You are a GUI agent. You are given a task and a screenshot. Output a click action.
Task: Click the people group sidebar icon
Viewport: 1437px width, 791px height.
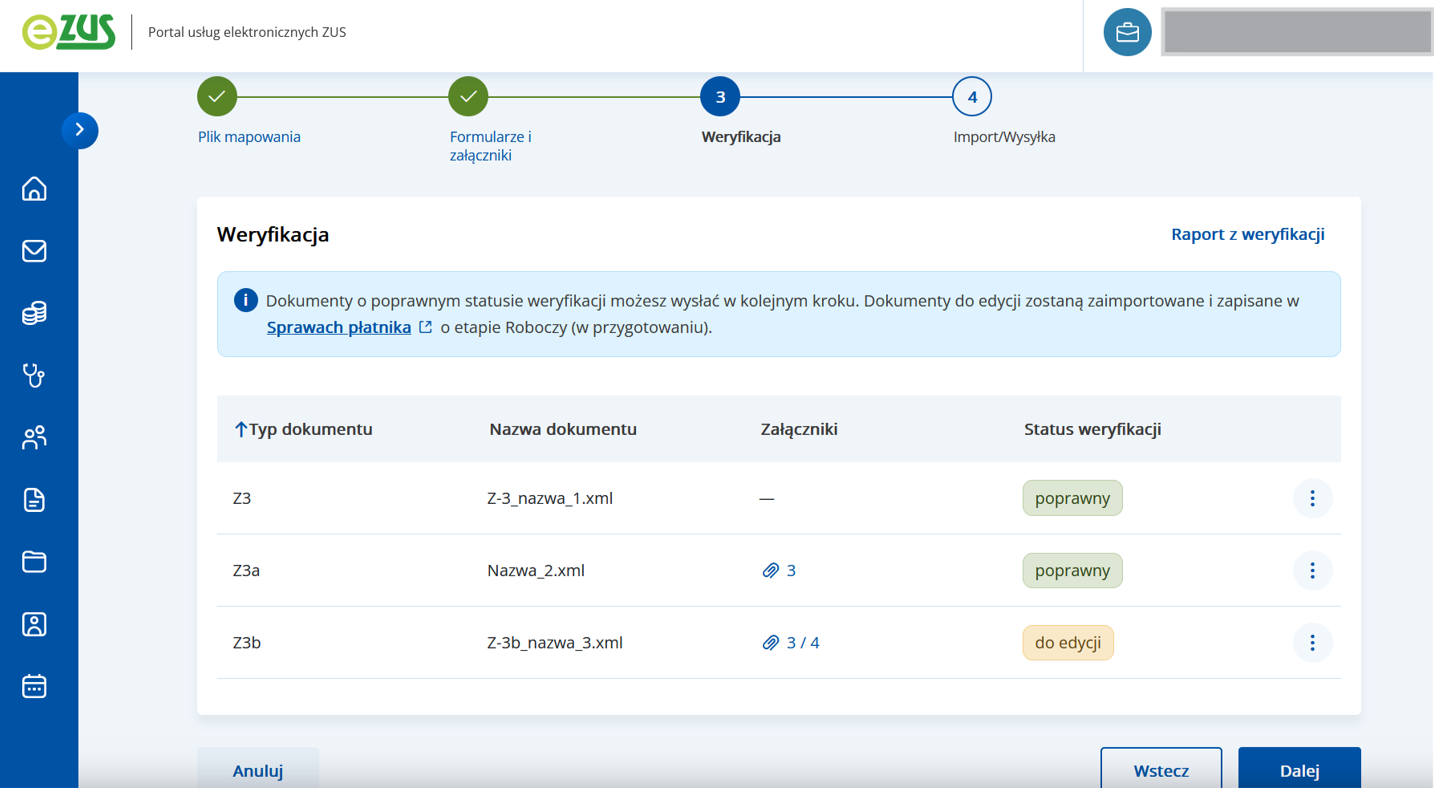[x=34, y=438]
